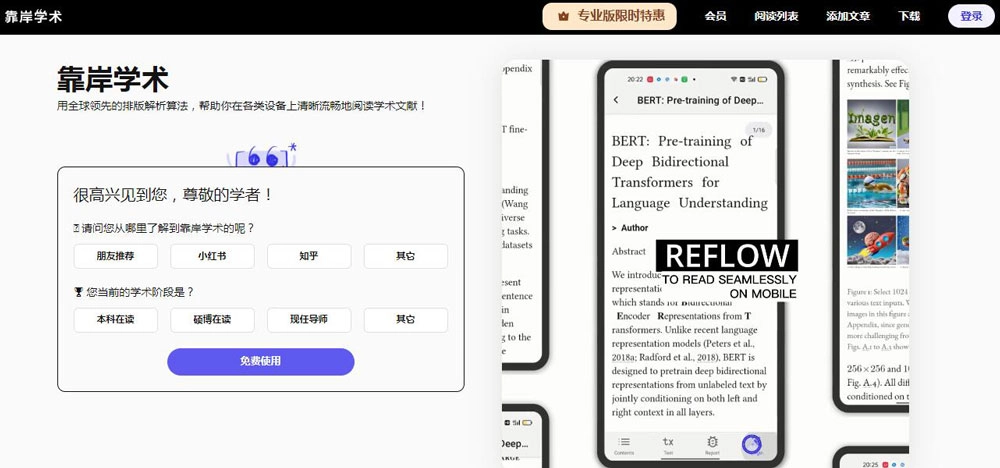Go to 阅读列表 in the navbar
Viewport: 1000px width, 468px height.
click(x=776, y=17)
